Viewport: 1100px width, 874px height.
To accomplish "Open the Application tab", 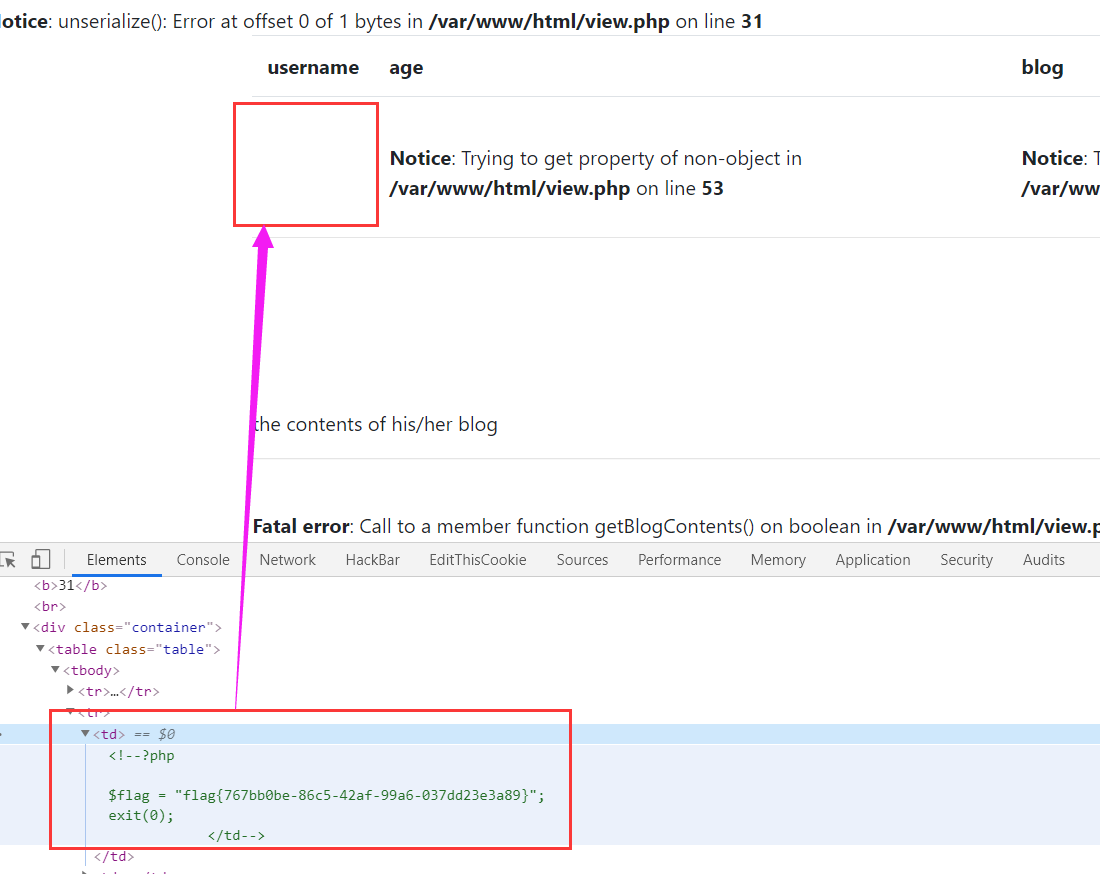I will click(873, 560).
